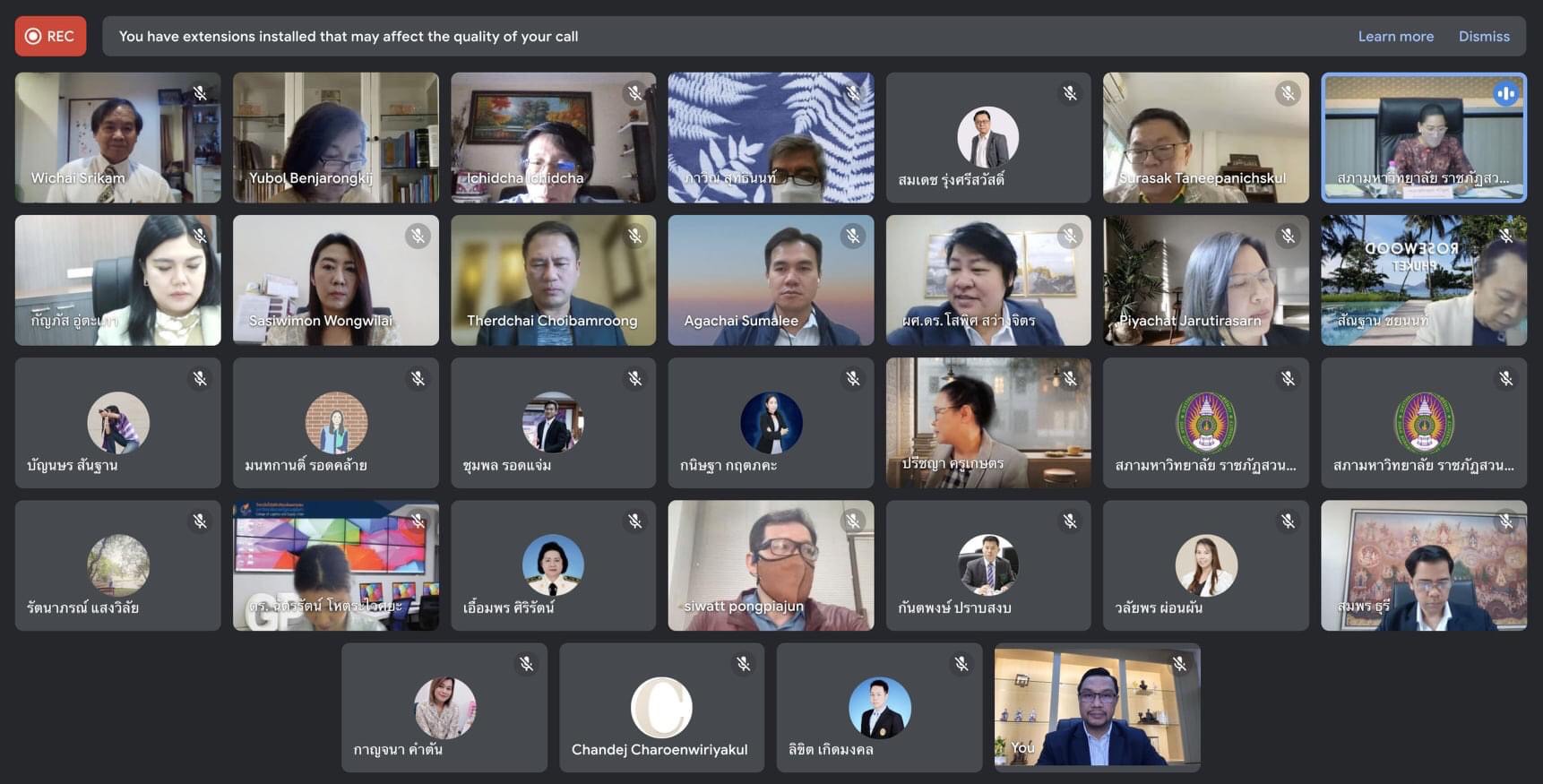1543x784 pixels.
Task: Click muted mic icon on Wichai Srikam tile
Action: pyautogui.click(x=200, y=93)
